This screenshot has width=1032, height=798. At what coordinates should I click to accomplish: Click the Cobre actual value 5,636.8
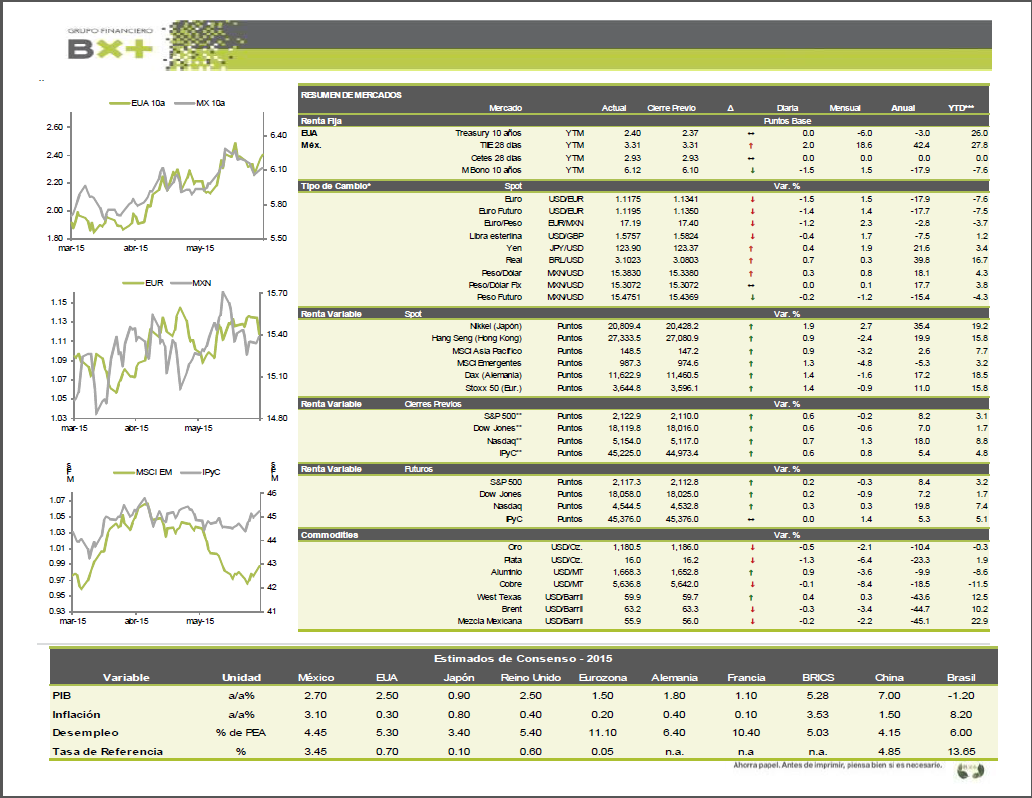point(627,585)
